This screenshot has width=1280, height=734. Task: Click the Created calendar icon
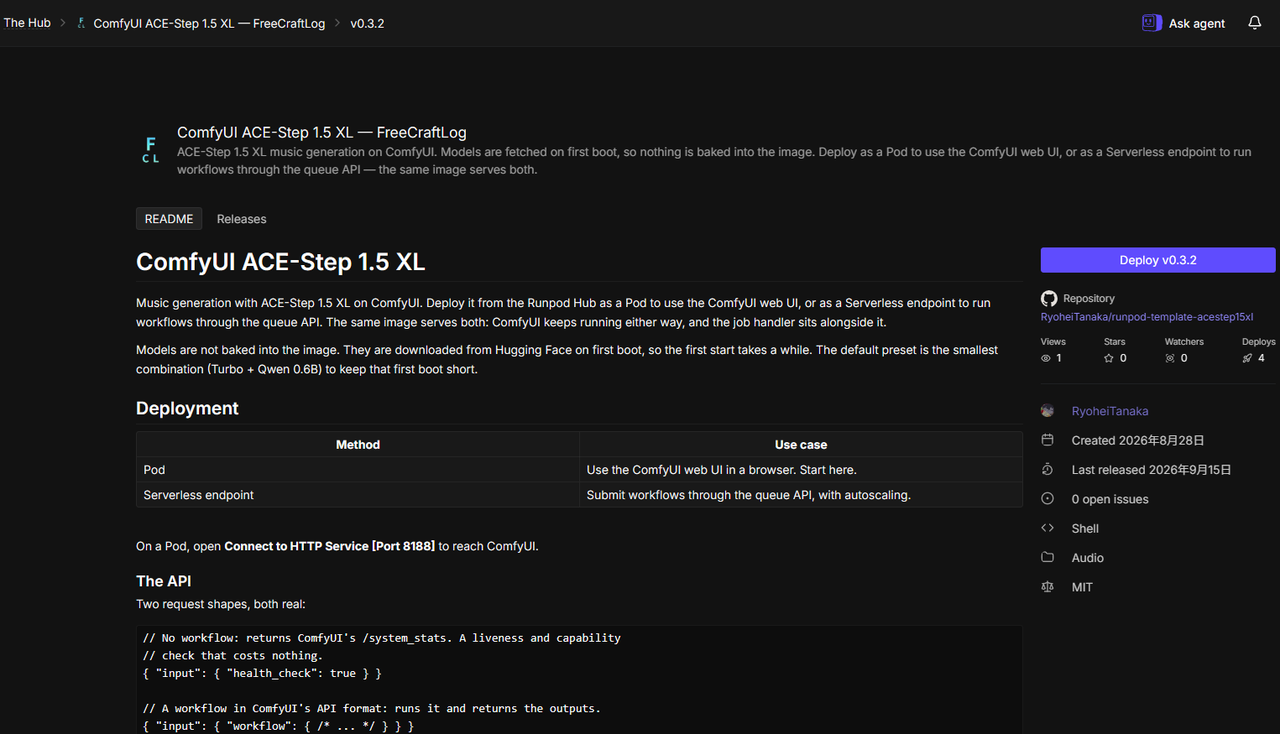1047,440
